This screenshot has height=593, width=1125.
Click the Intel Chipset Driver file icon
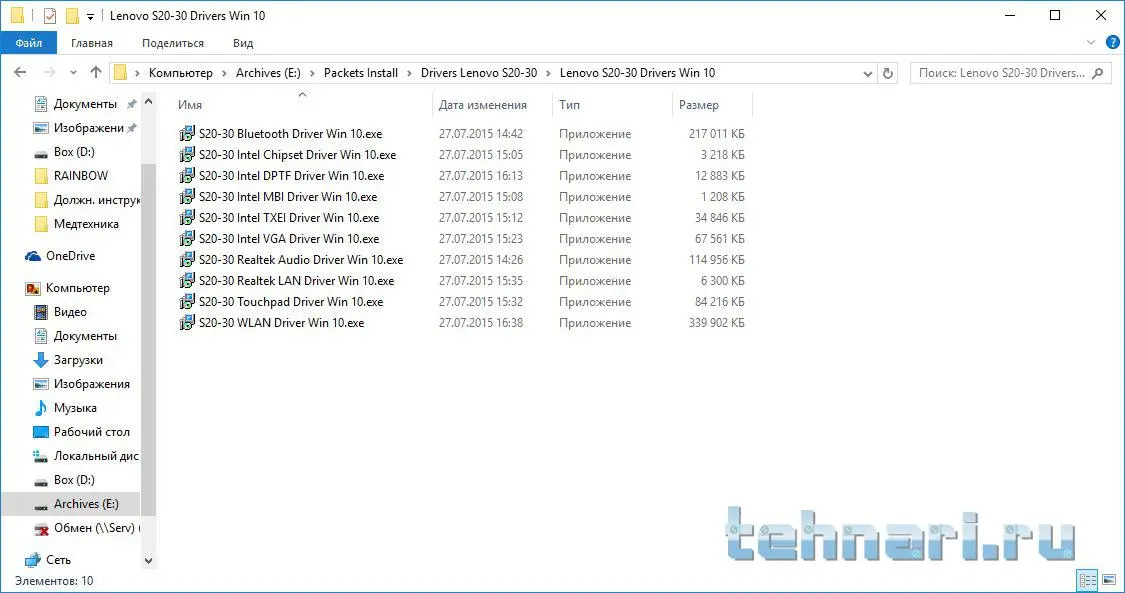[x=187, y=154]
